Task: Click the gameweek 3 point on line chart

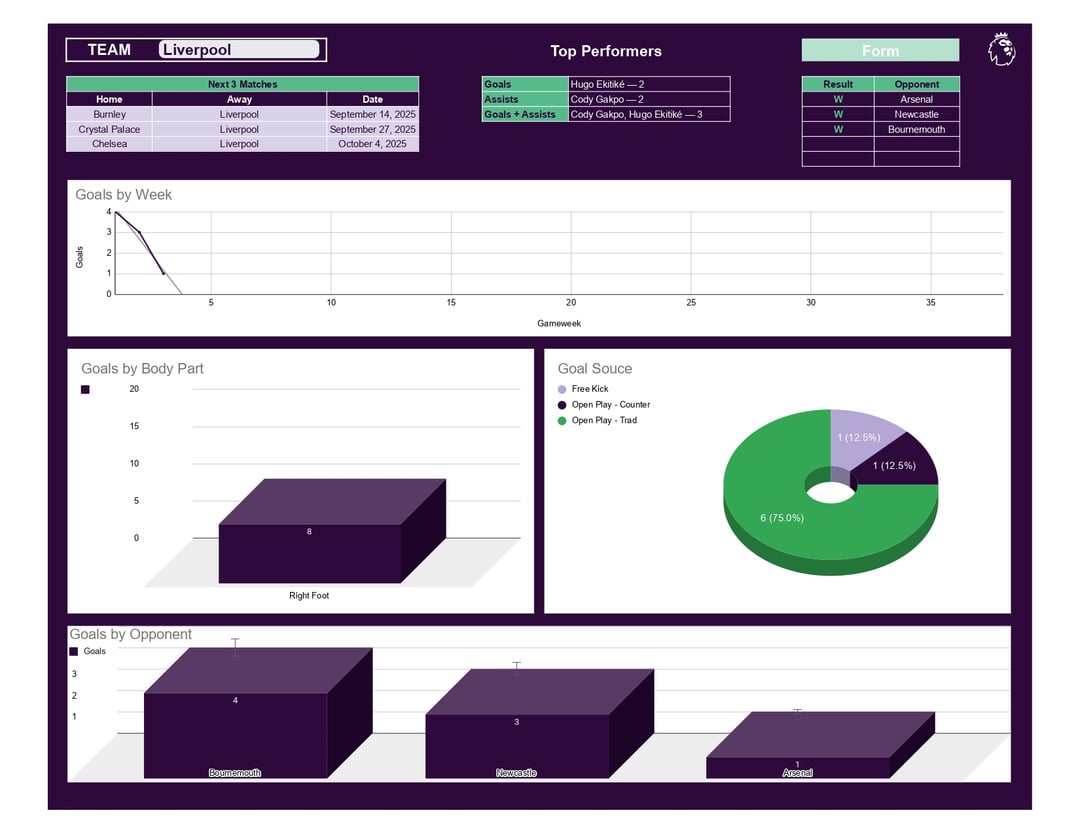Action: [163, 273]
